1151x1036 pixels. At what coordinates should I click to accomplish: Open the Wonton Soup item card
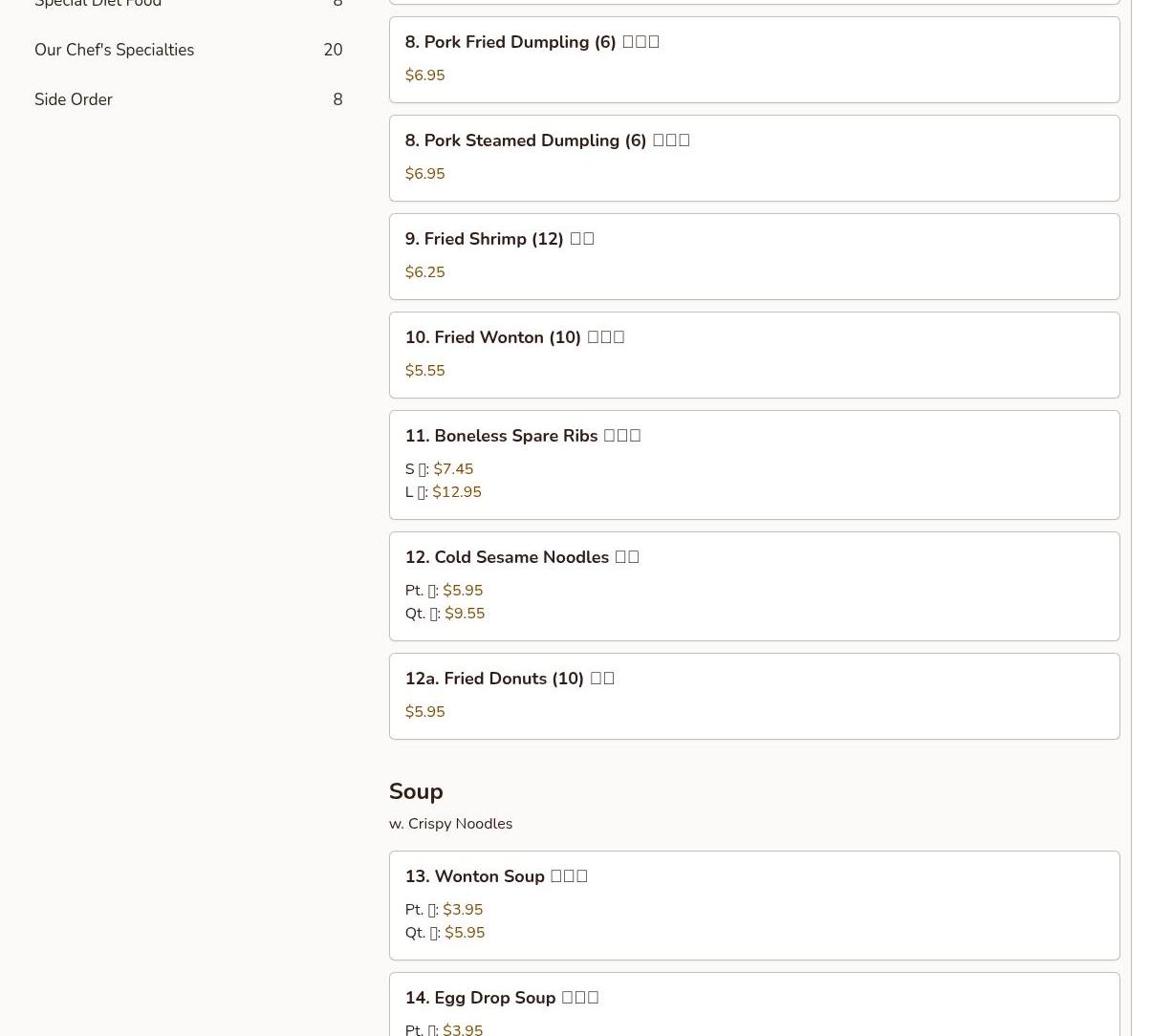pos(754,905)
